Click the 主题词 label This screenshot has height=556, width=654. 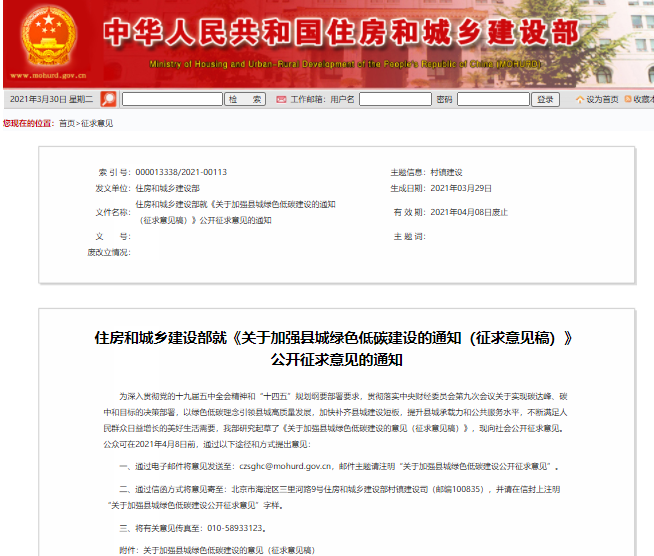(410, 237)
